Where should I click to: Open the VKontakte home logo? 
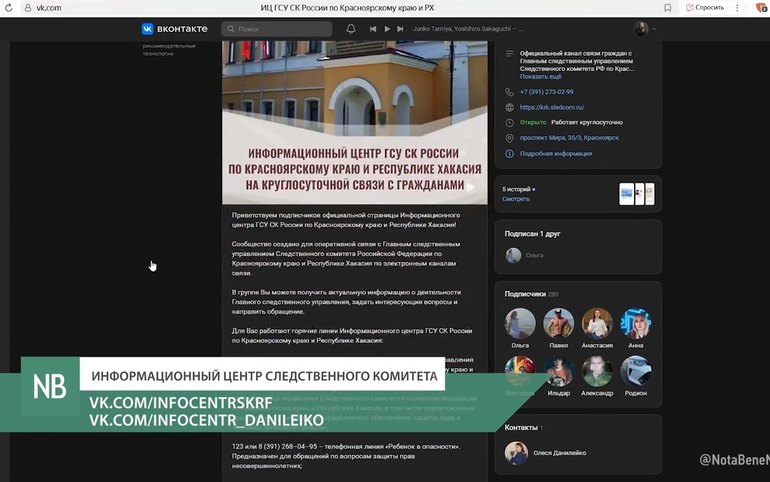coord(174,29)
